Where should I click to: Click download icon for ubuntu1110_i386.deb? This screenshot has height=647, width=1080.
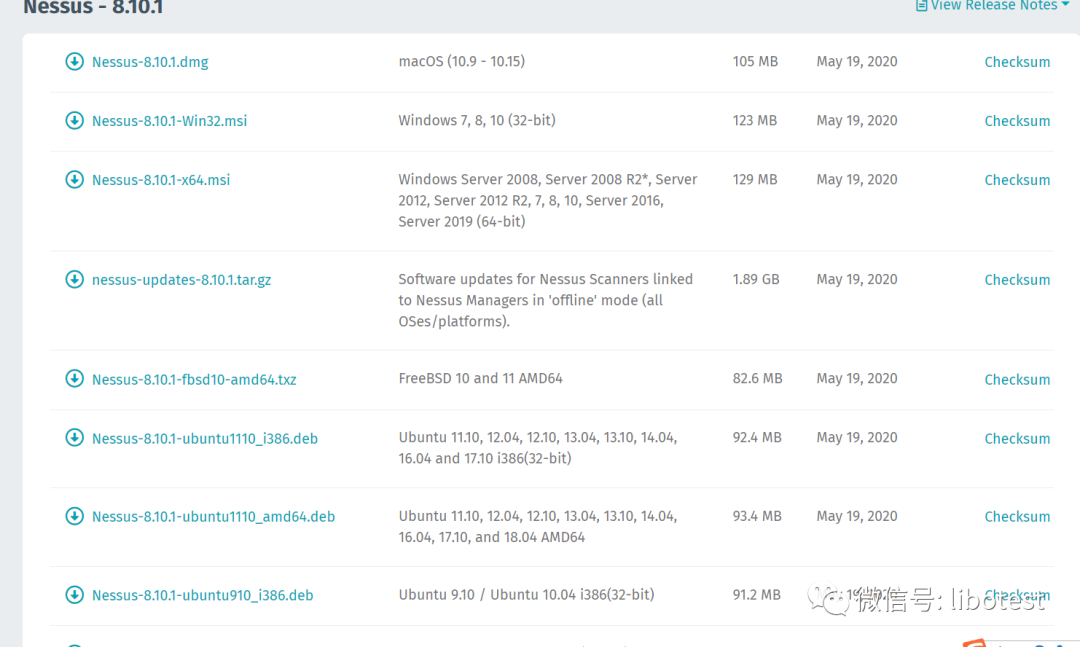74,438
